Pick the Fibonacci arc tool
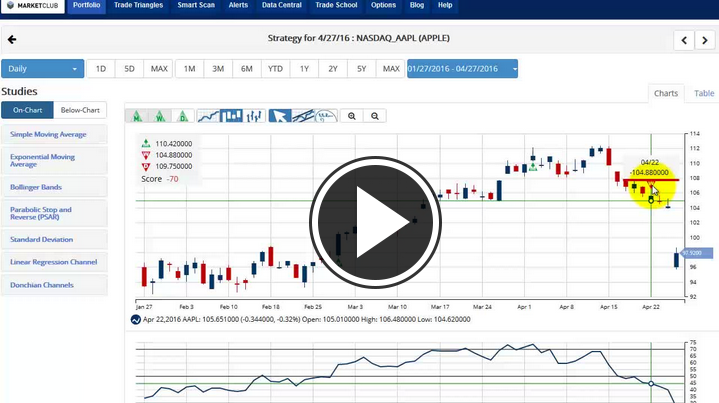Image resolution: width=719 pixels, height=403 pixels. 326,116
